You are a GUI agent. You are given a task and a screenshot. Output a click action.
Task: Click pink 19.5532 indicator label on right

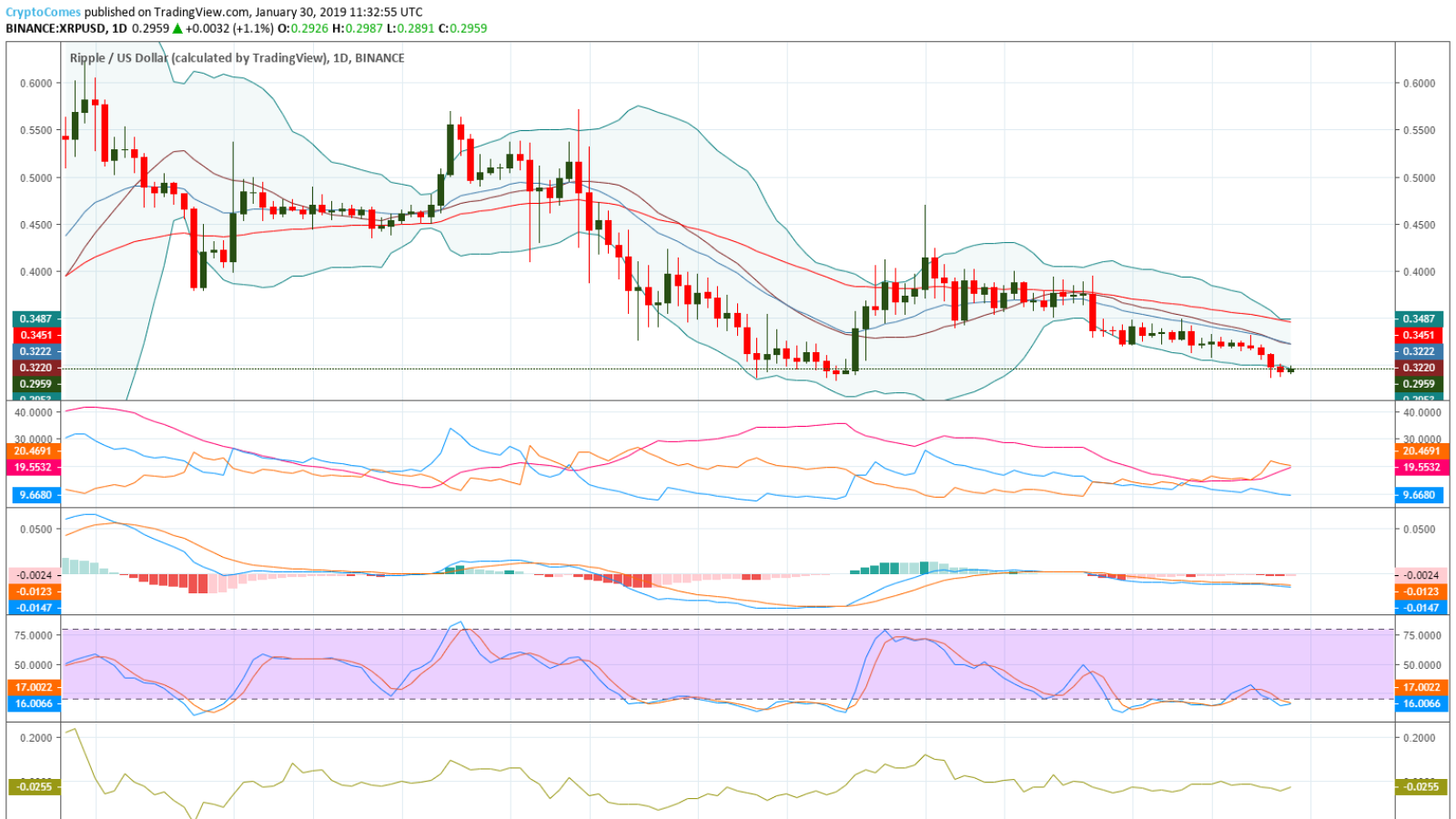pyautogui.click(x=1421, y=467)
